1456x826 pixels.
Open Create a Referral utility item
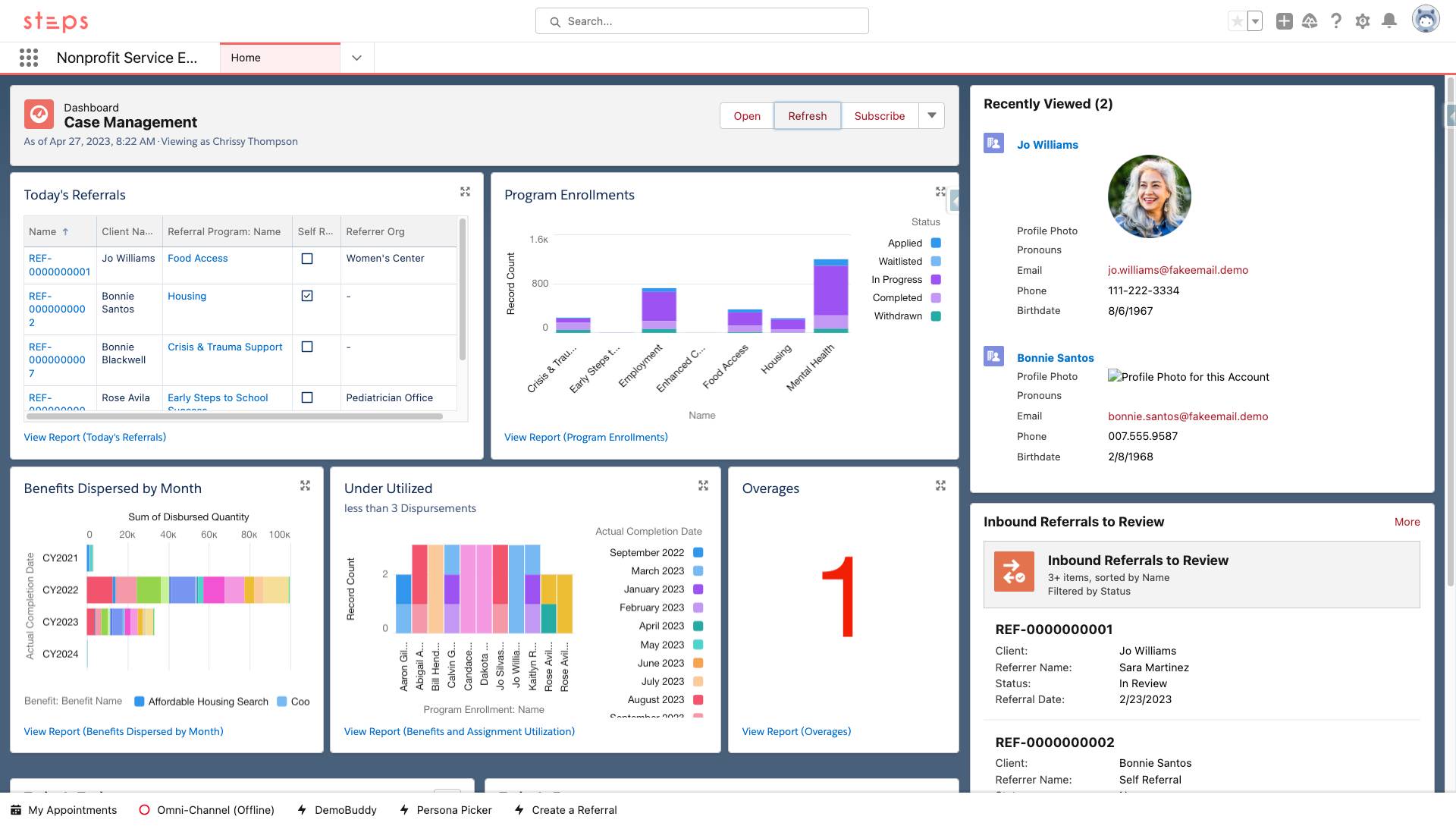(x=566, y=810)
